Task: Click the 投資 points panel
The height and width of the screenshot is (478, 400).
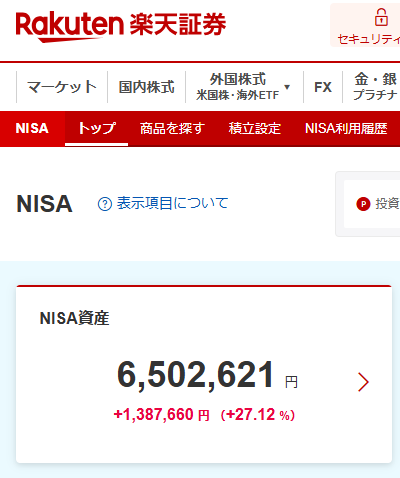Action: [372, 204]
